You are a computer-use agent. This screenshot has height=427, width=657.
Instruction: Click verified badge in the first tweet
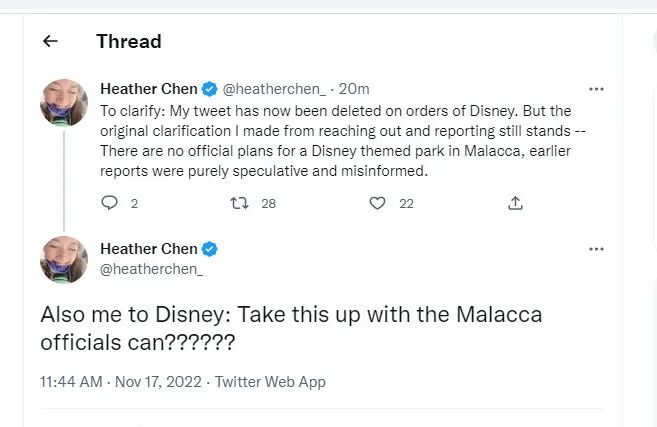click(210, 89)
